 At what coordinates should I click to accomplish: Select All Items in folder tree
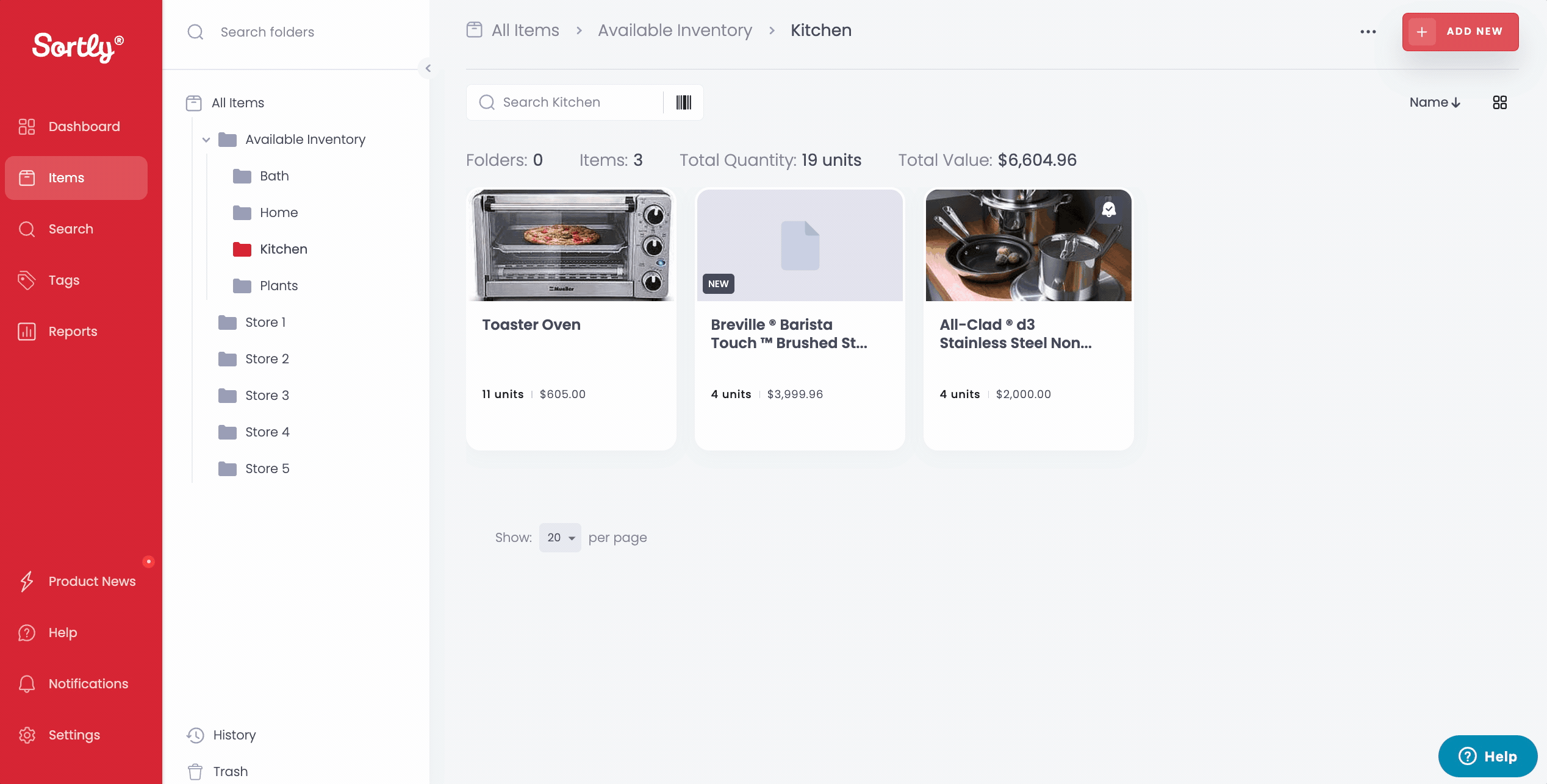(238, 102)
